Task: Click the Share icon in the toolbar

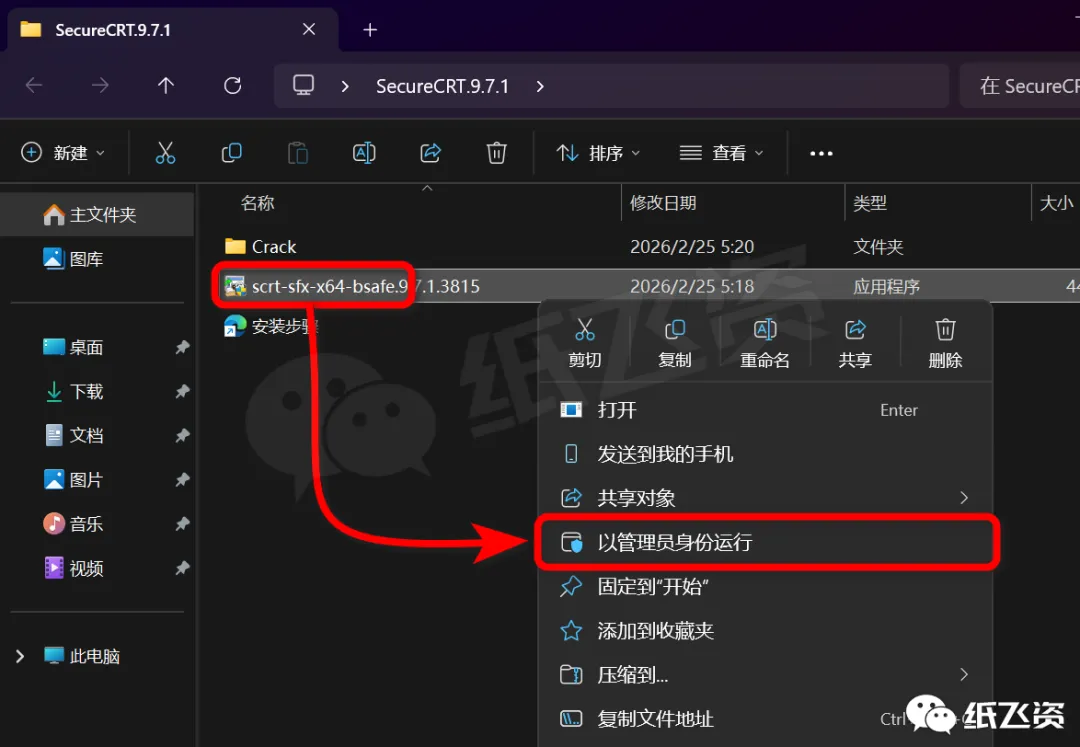Action: [x=430, y=153]
